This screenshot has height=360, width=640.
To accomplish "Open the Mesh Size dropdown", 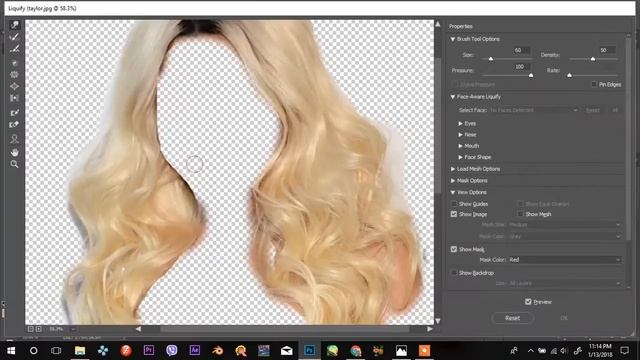I will tap(565, 224).
